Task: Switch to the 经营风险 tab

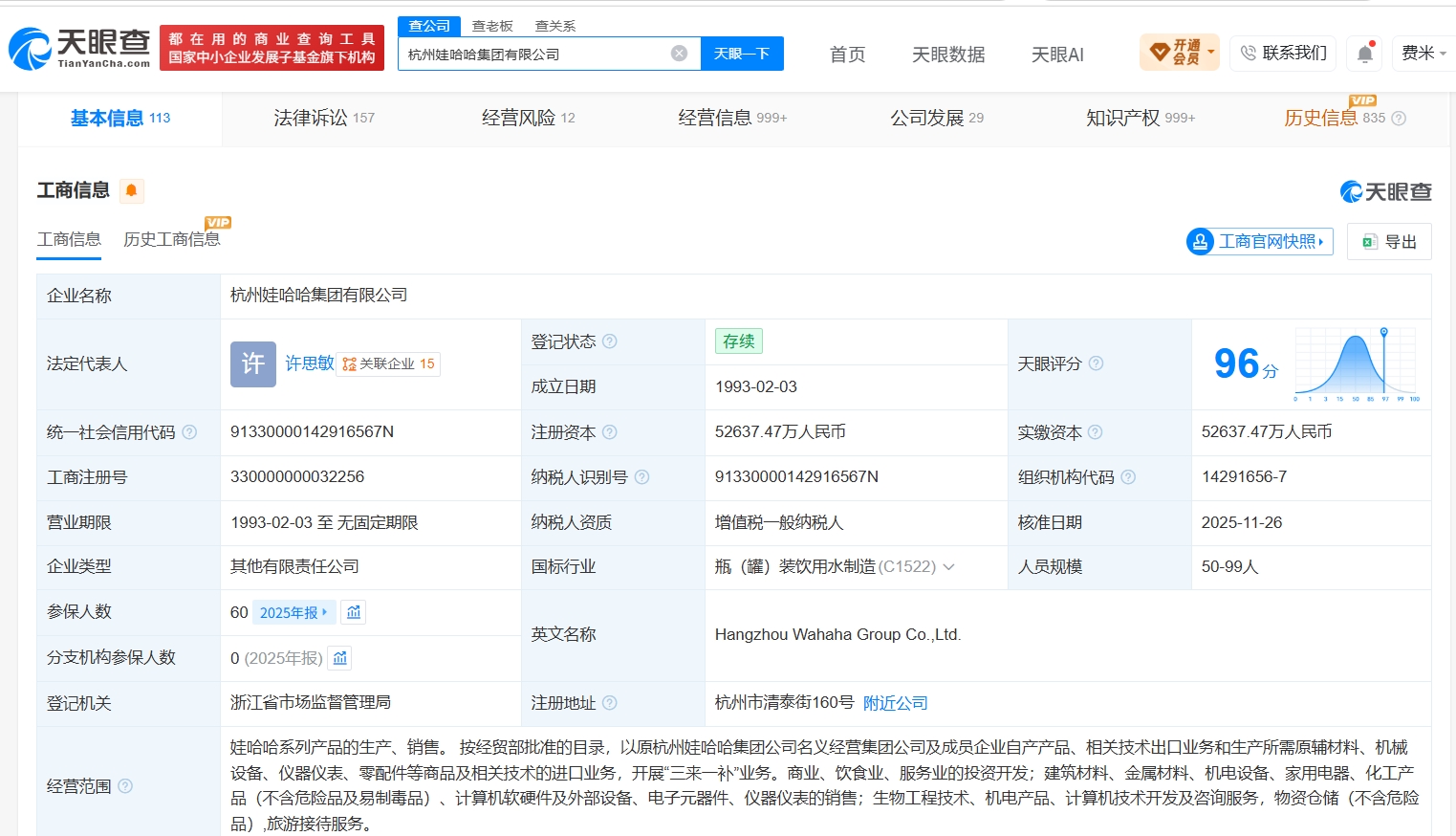Action: coord(528,118)
